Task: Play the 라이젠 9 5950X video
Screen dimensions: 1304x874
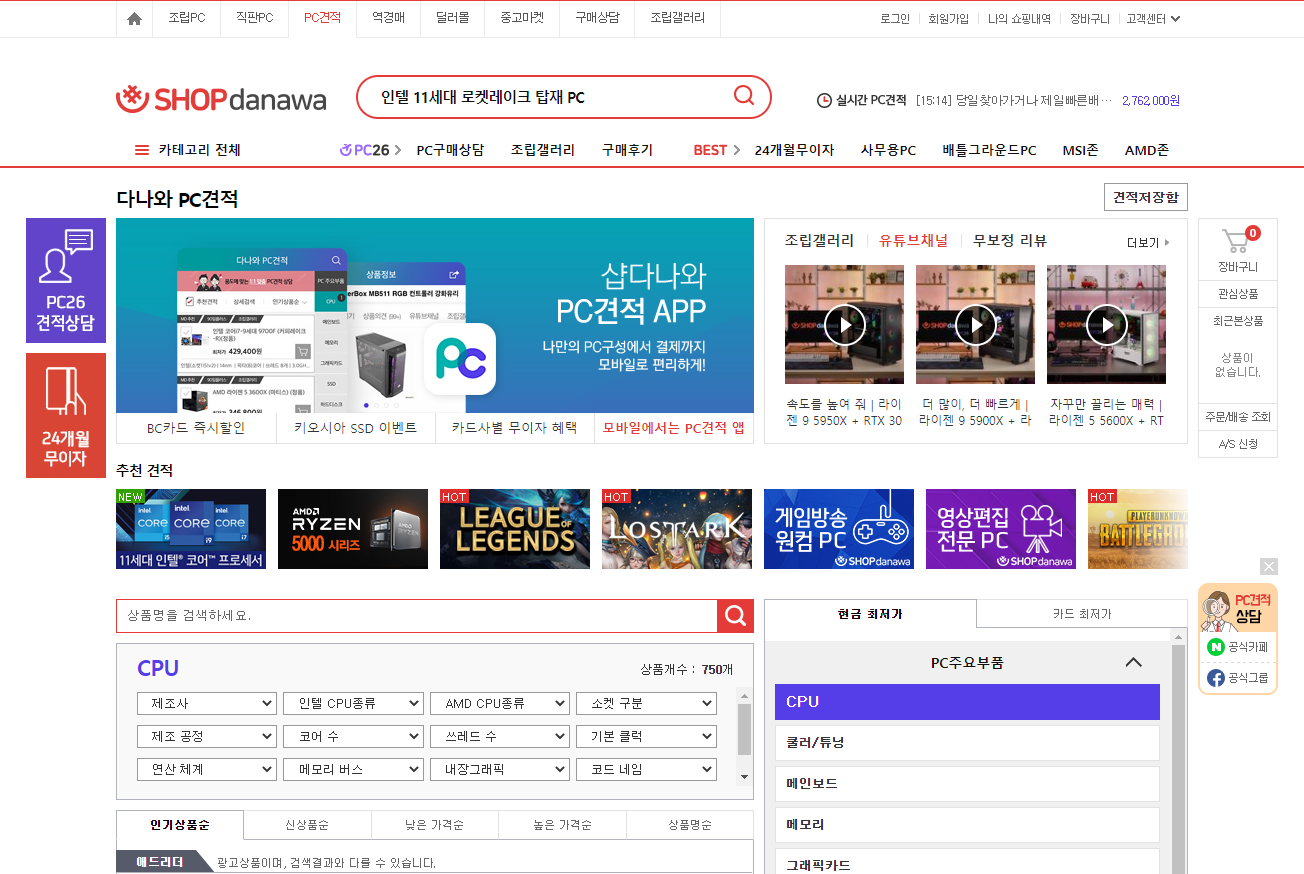Action: 844,324
